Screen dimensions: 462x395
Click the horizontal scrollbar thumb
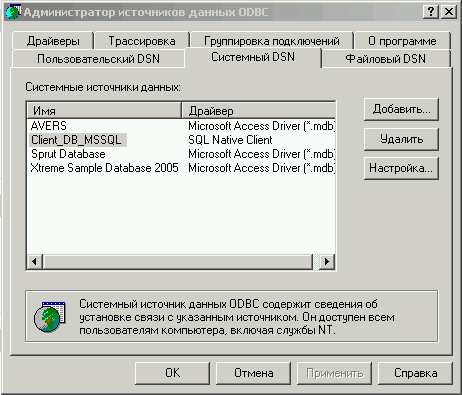point(178,261)
